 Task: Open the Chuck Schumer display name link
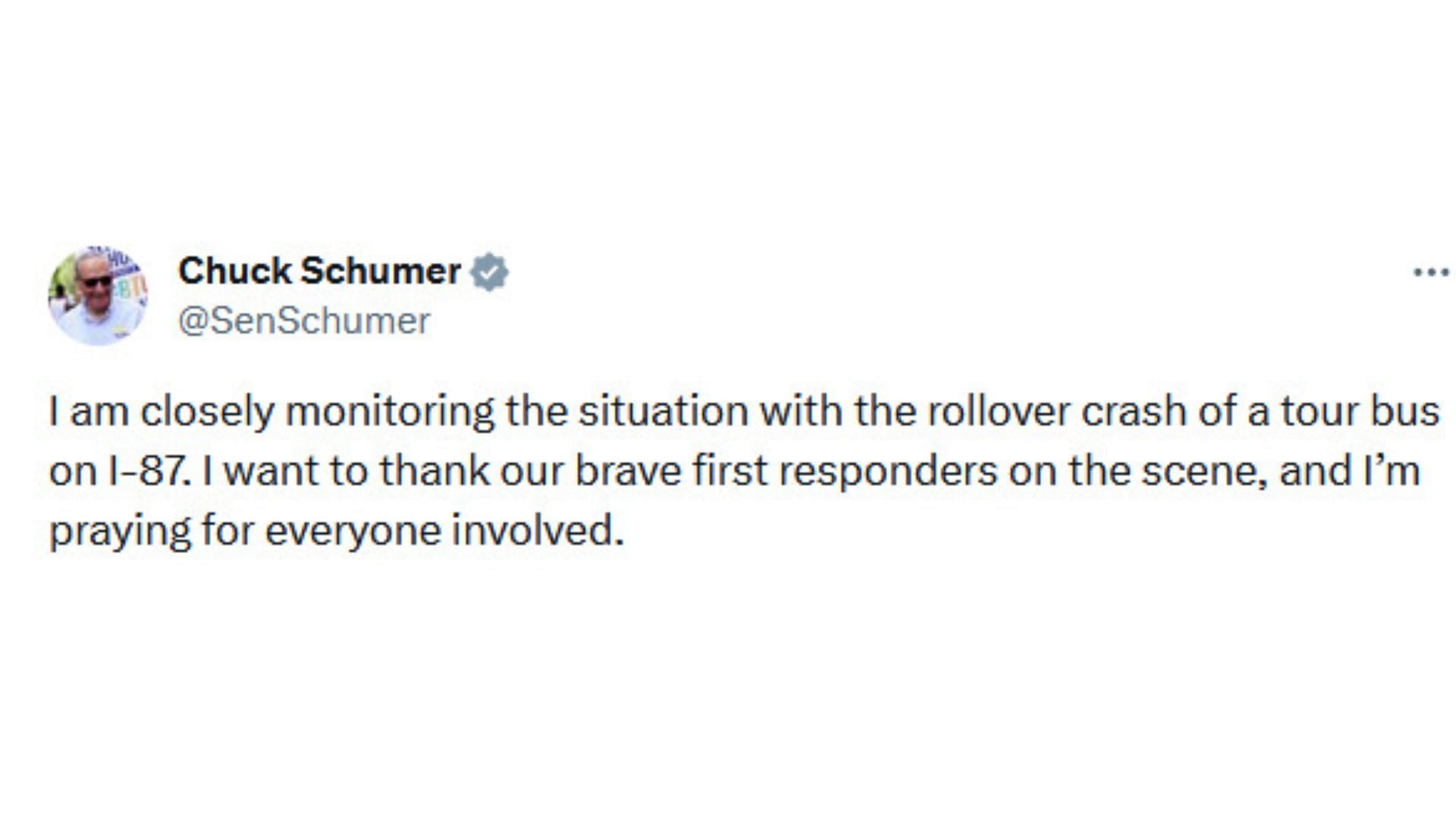click(x=319, y=271)
